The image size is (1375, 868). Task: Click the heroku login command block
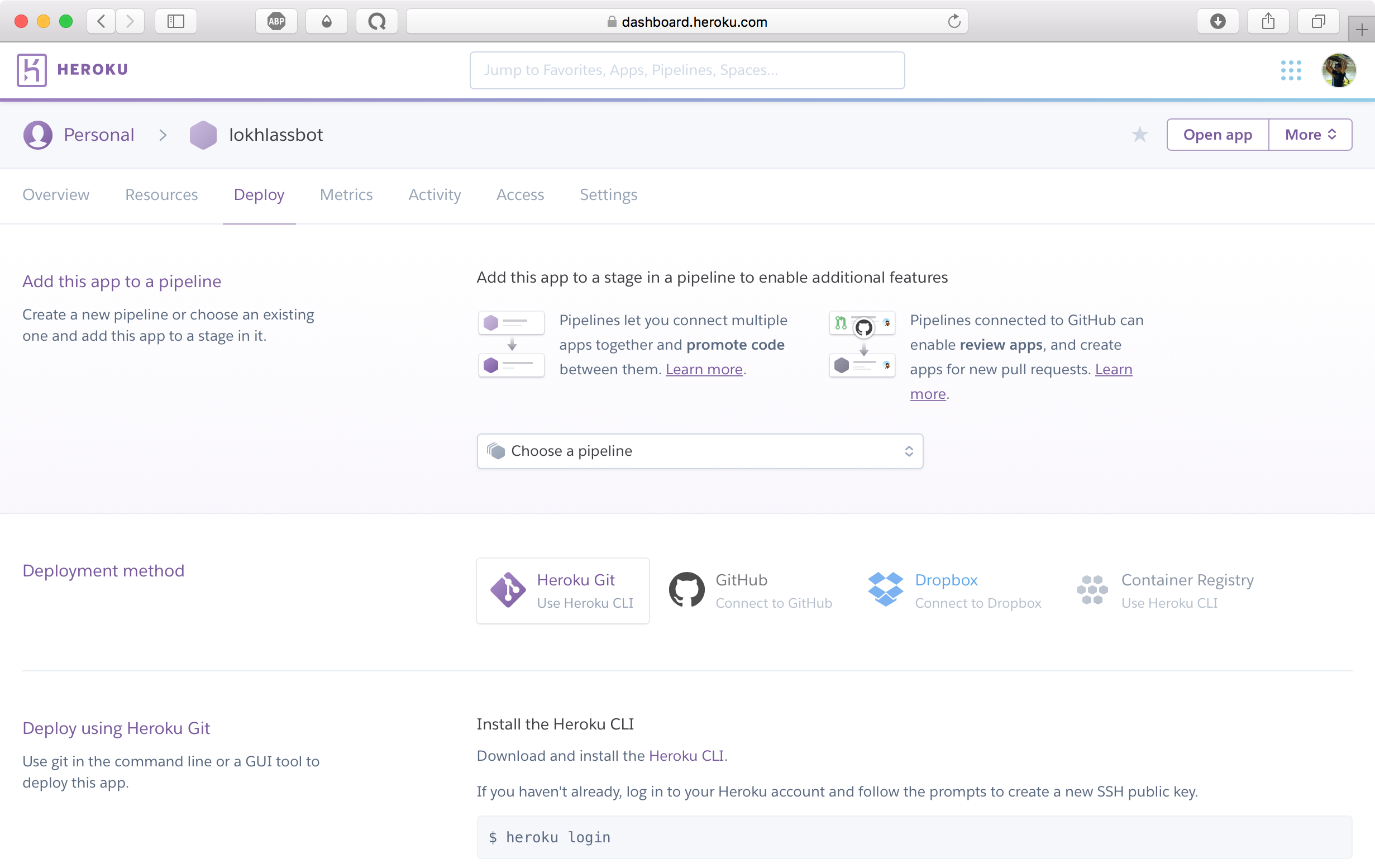point(914,837)
